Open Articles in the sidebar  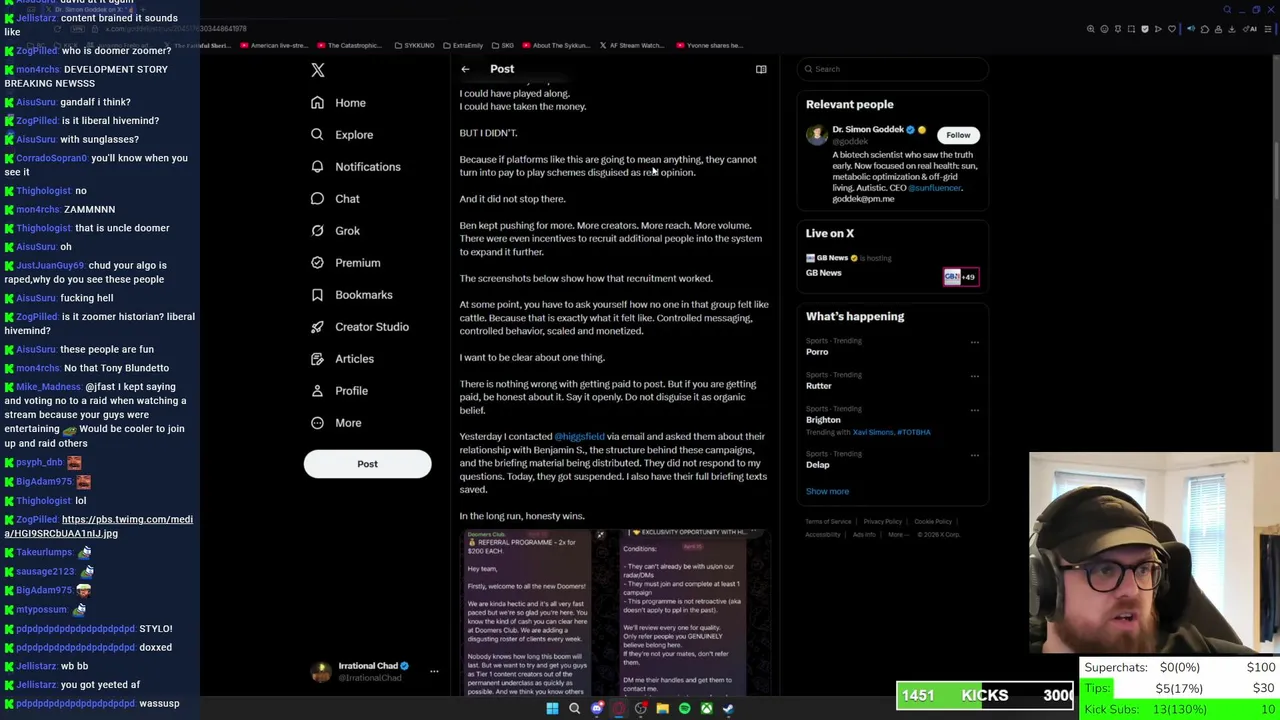[342, 359]
